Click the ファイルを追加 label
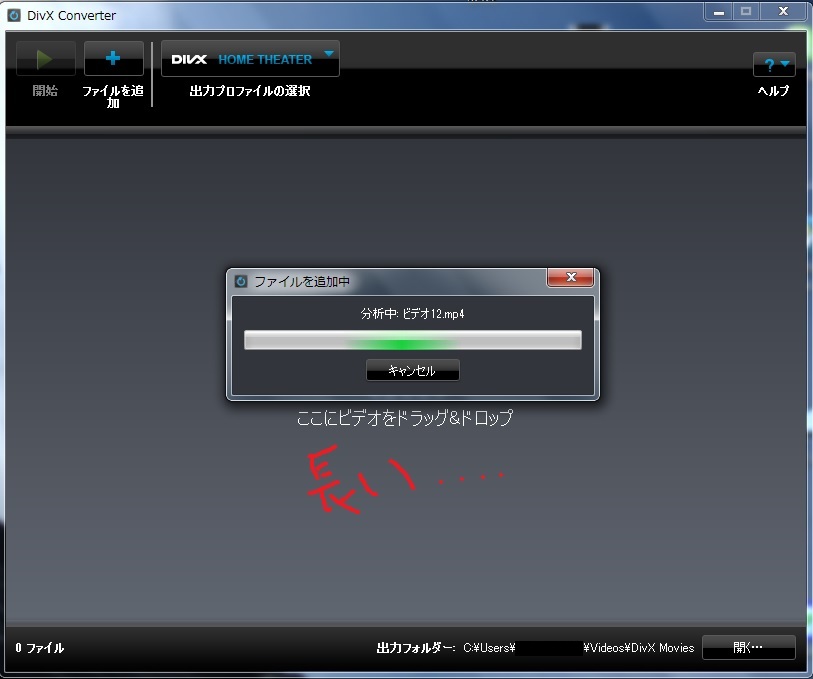This screenshot has width=813, height=679. click(x=113, y=96)
